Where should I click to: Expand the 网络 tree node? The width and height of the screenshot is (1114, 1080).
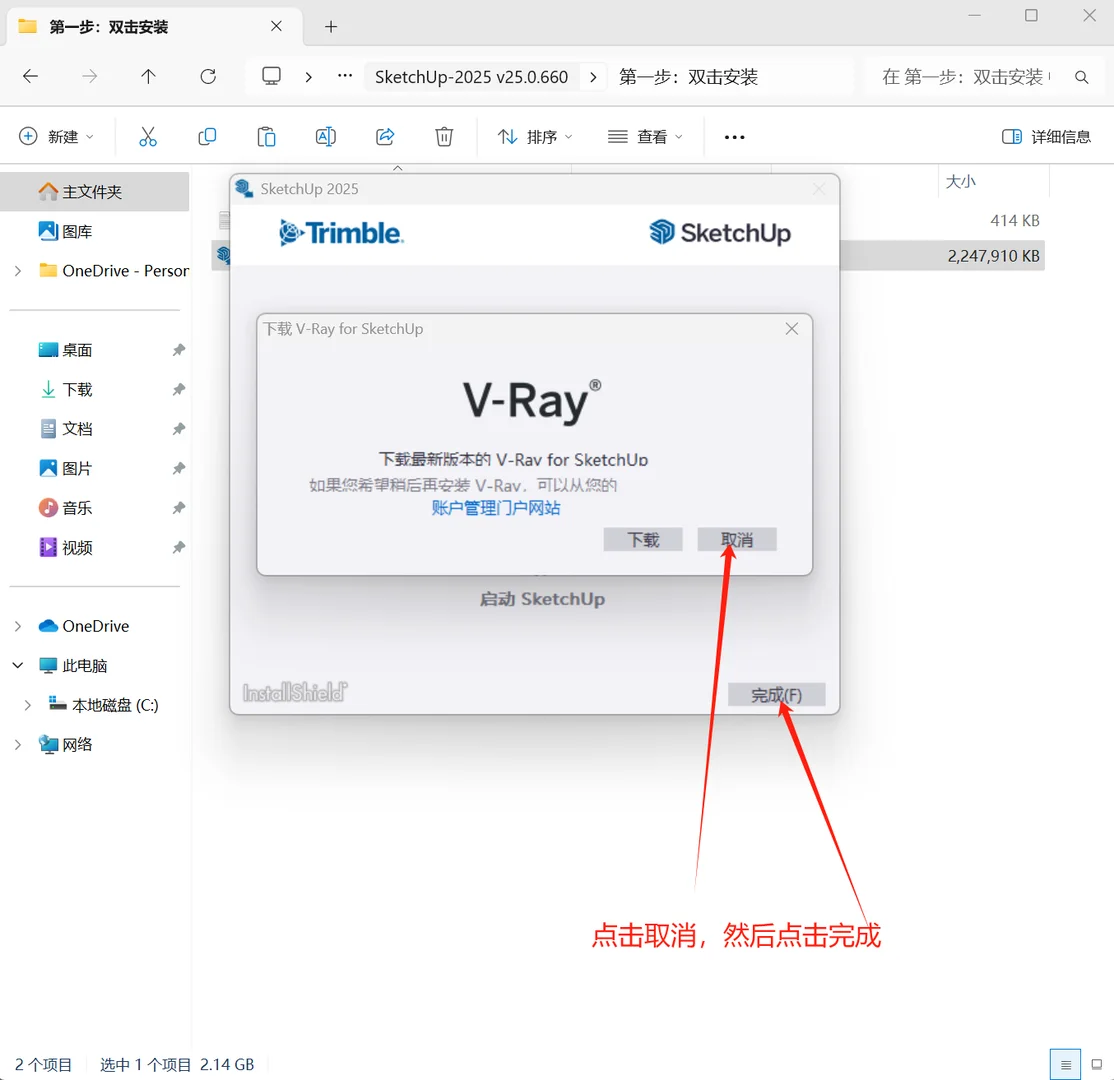pyautogui.click(x=18, y=745)
